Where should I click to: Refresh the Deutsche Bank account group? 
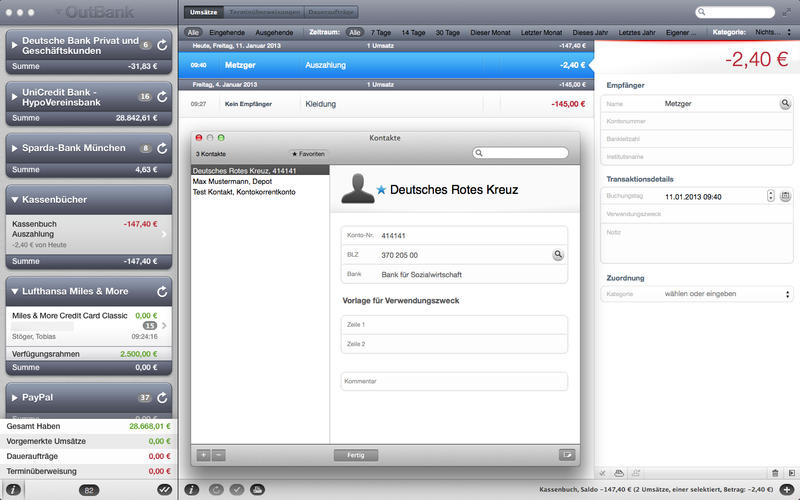(x=162, y=45)
